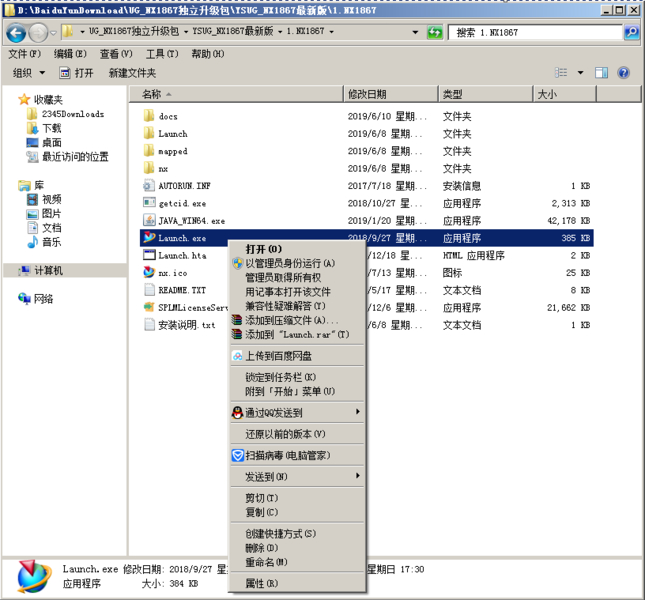Open the 2345Downloads favorites folder
Viewport: 645px width, 600px height.
73,114
